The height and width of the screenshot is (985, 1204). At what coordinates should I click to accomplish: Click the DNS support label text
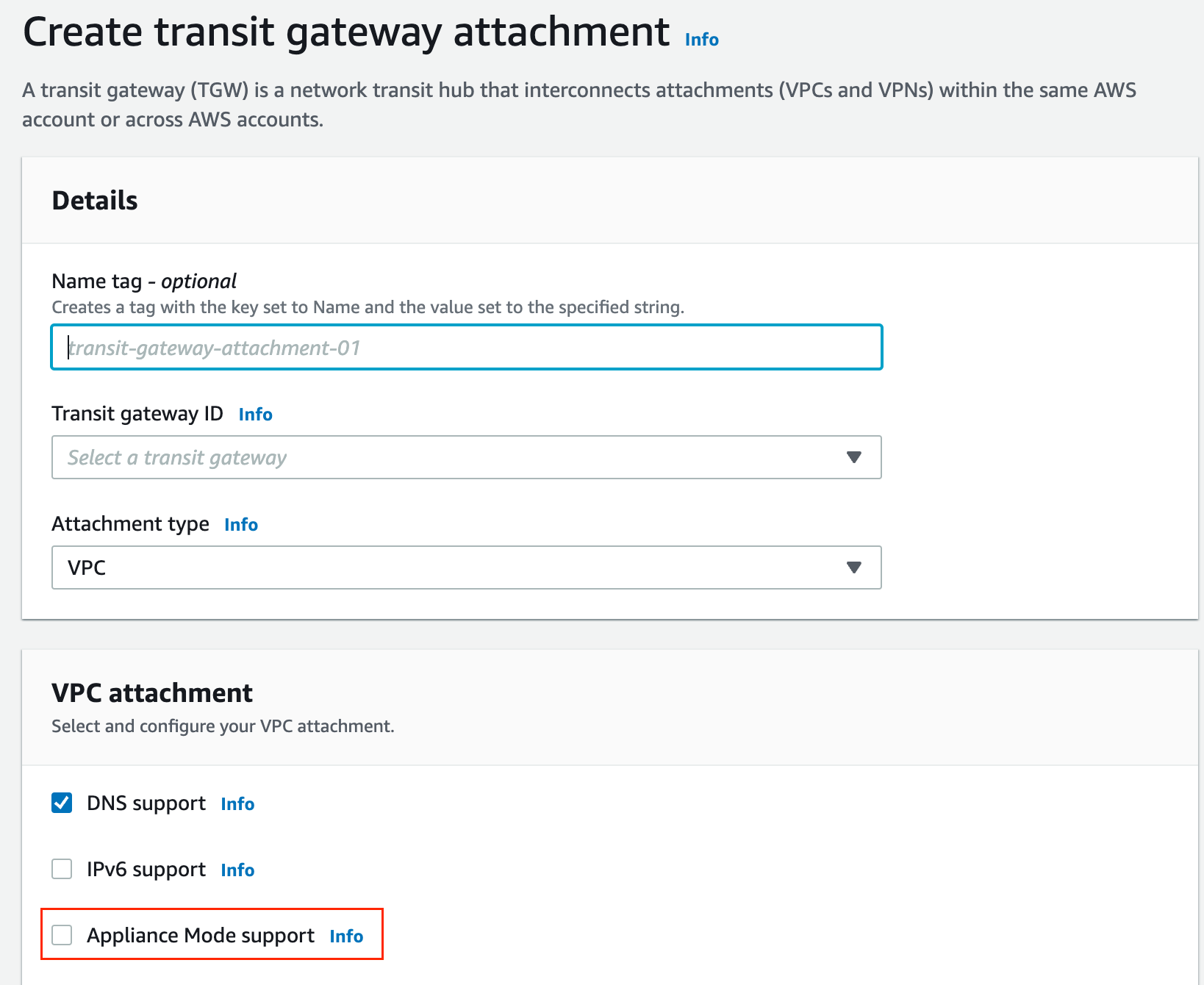click(145, 803)
